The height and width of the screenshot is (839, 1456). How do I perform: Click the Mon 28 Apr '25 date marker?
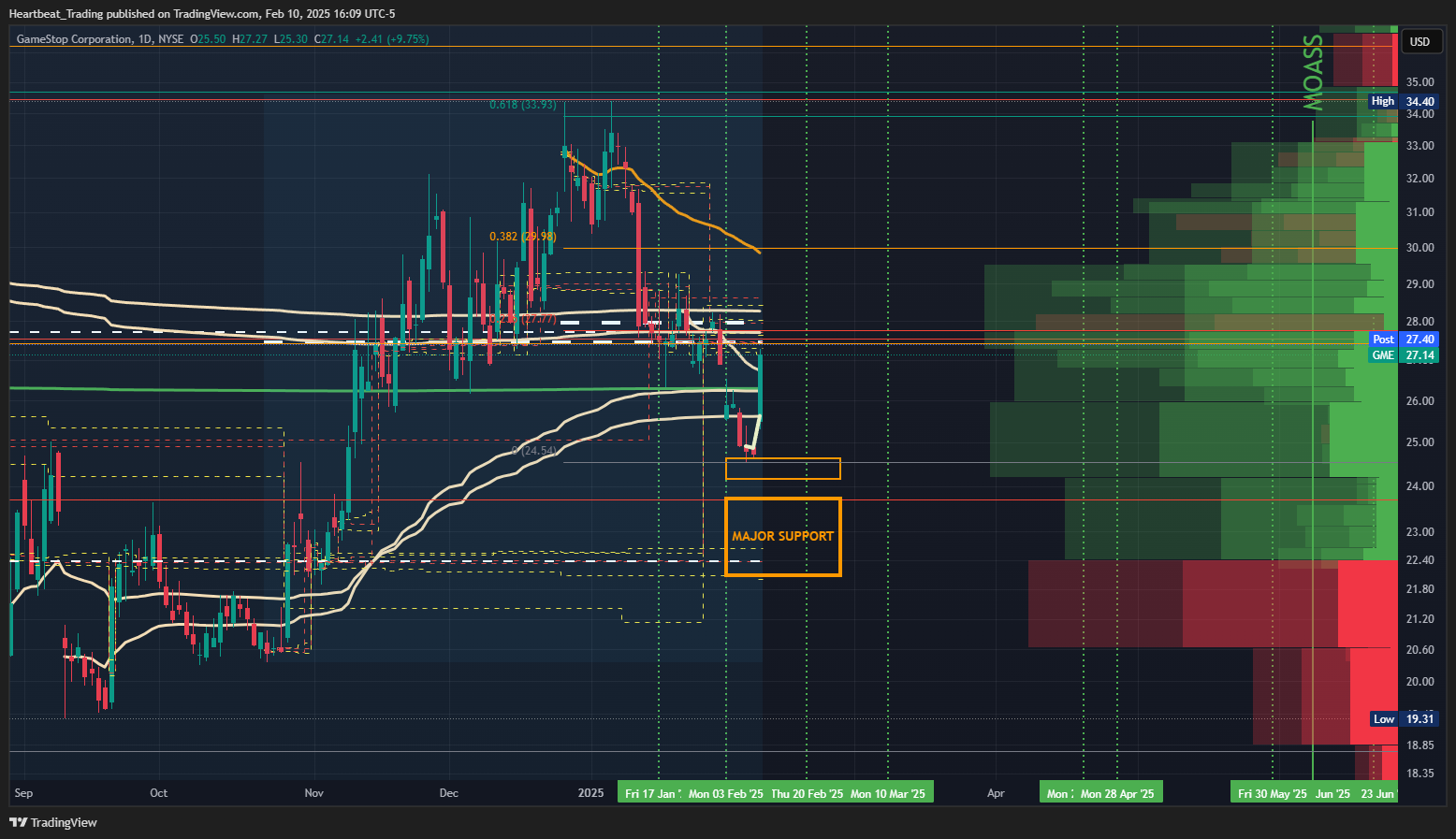click(x=1117, y=793)
